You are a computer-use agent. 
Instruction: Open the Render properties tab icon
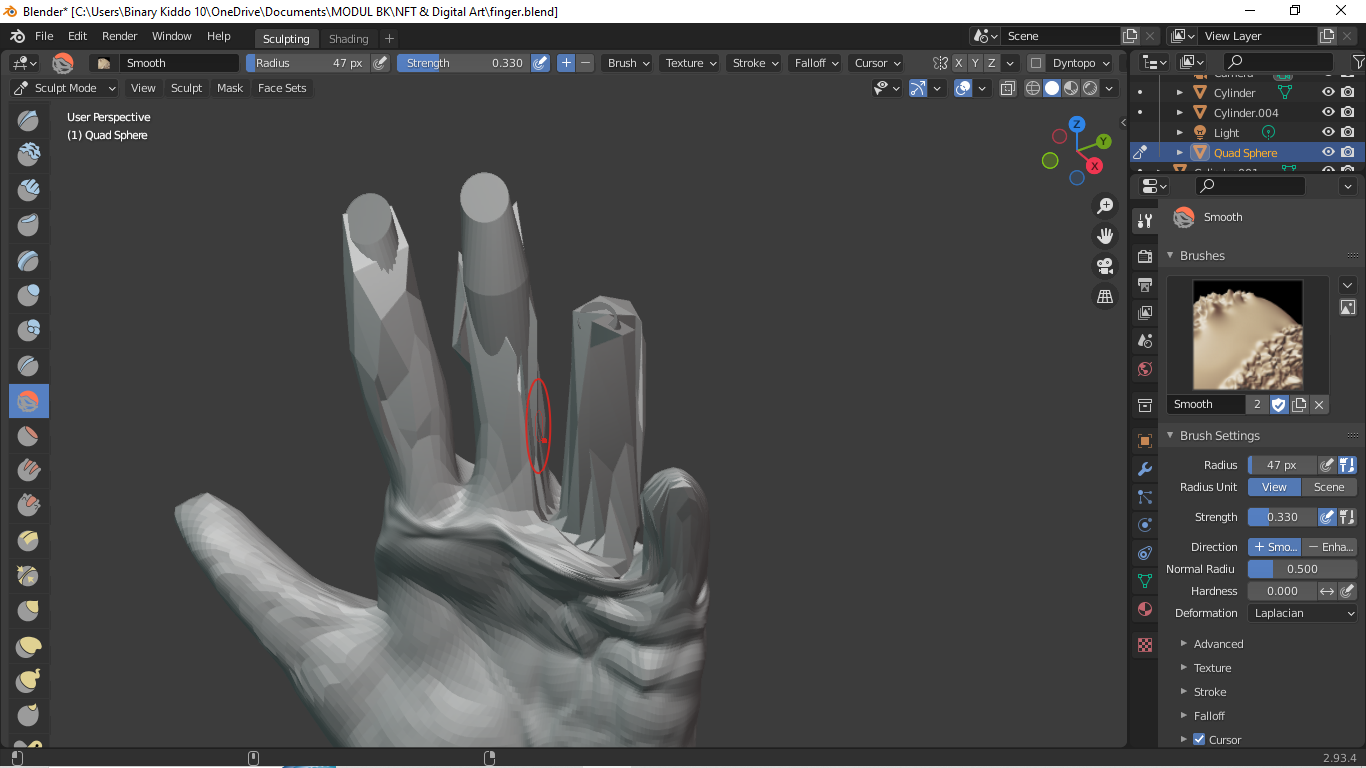click(x=1145, y=257)
